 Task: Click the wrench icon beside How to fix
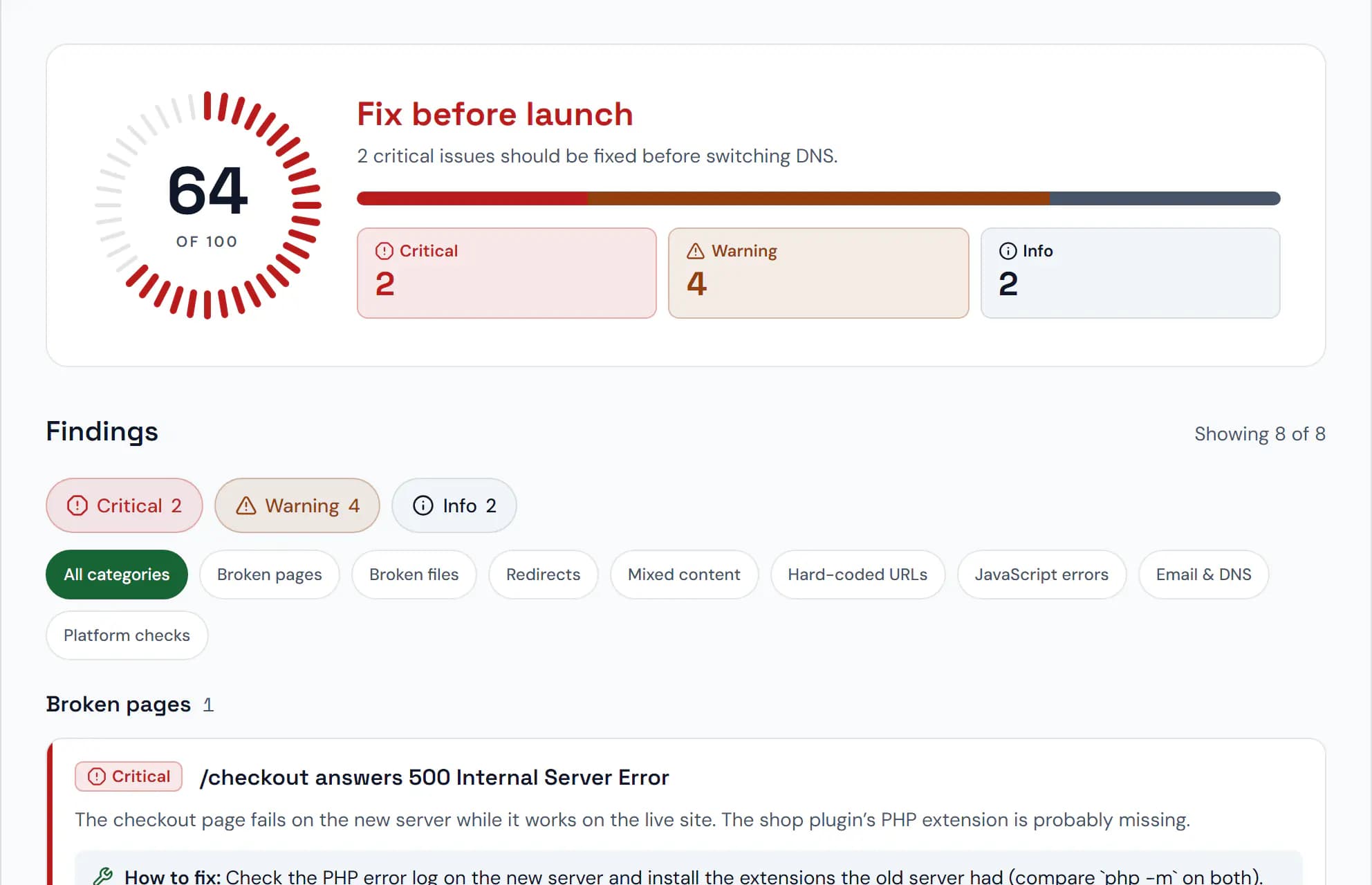click(103, 877)
